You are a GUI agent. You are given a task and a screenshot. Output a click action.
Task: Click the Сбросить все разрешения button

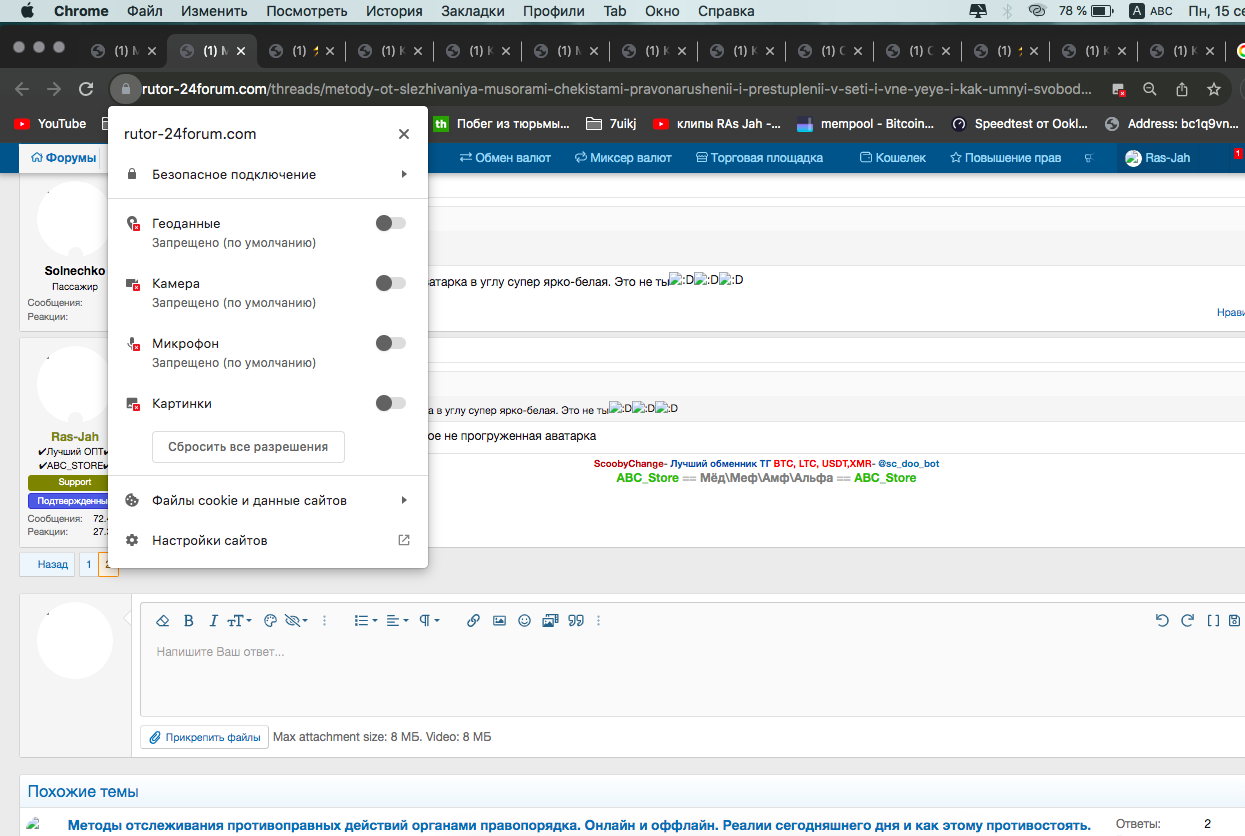[x=248, y=447]
